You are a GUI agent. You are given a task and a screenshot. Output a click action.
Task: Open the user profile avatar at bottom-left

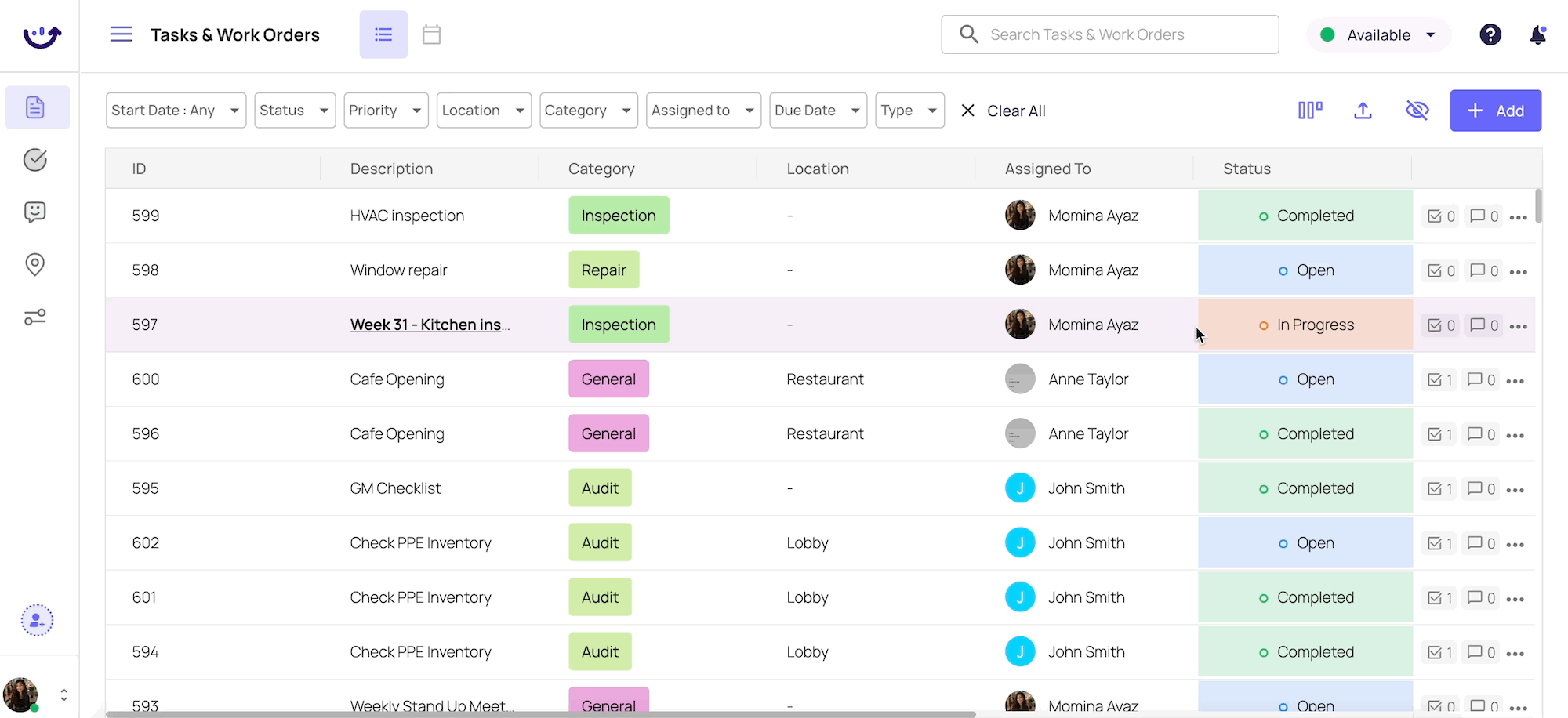point(20,694)
